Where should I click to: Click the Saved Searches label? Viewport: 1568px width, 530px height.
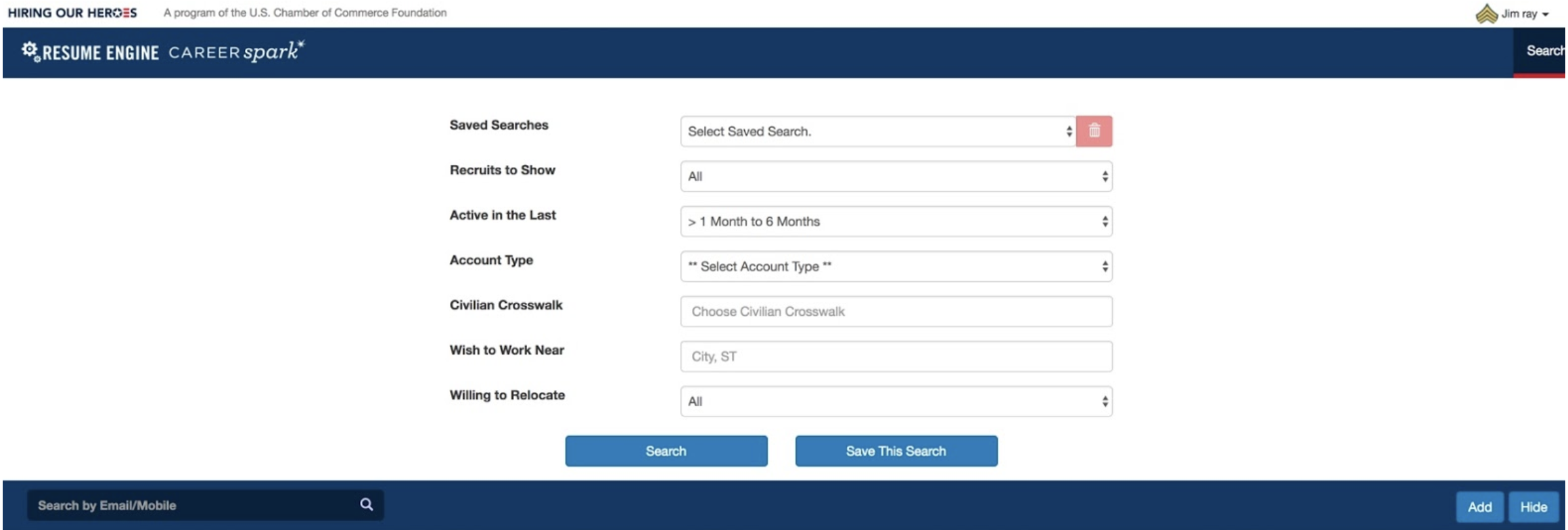499,125
